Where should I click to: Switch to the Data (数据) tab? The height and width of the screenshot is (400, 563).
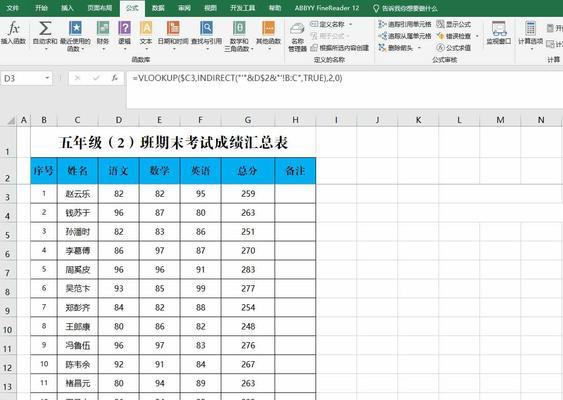[158, 8]
